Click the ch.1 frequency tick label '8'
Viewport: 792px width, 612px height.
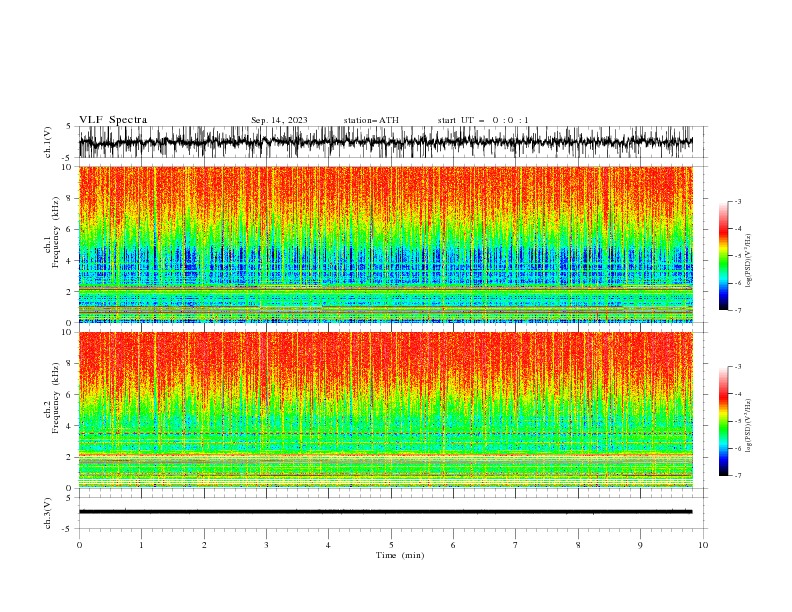pyautogui.click(x=70, y=198)
